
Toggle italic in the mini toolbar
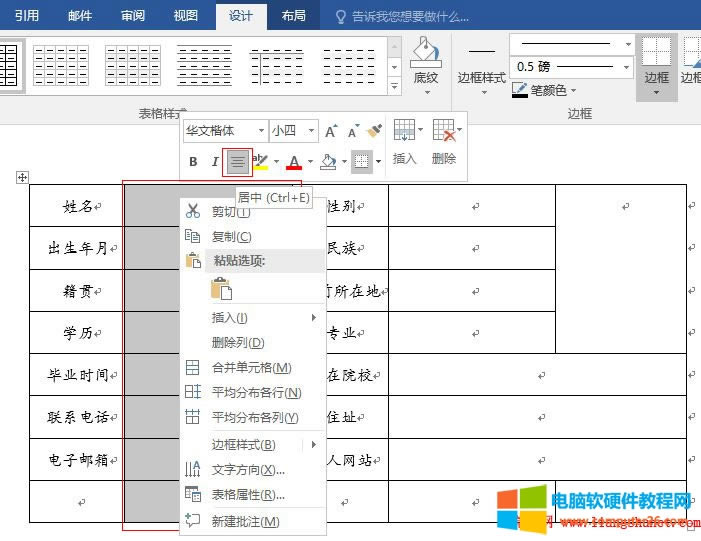(214, 161)
